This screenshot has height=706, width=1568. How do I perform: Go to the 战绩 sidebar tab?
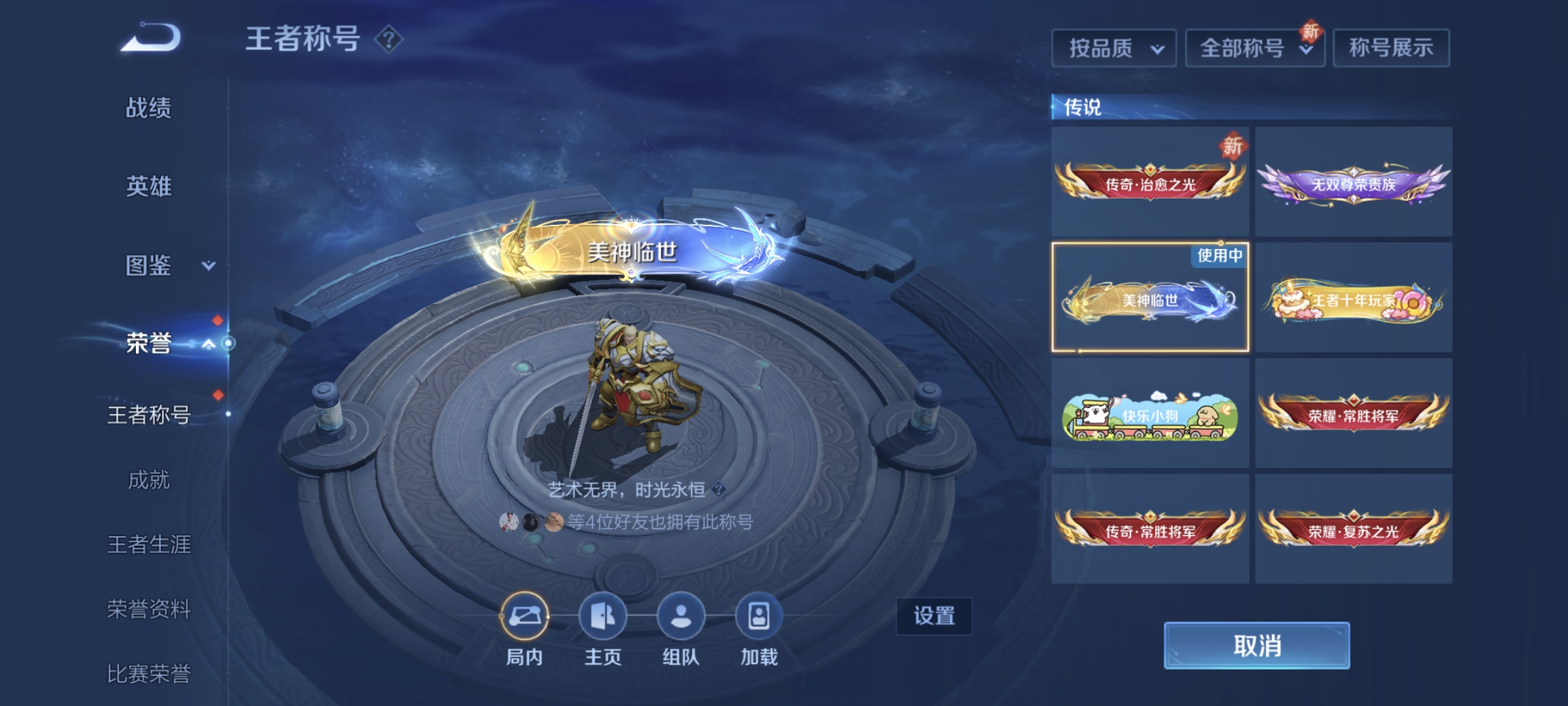point(149,107)
